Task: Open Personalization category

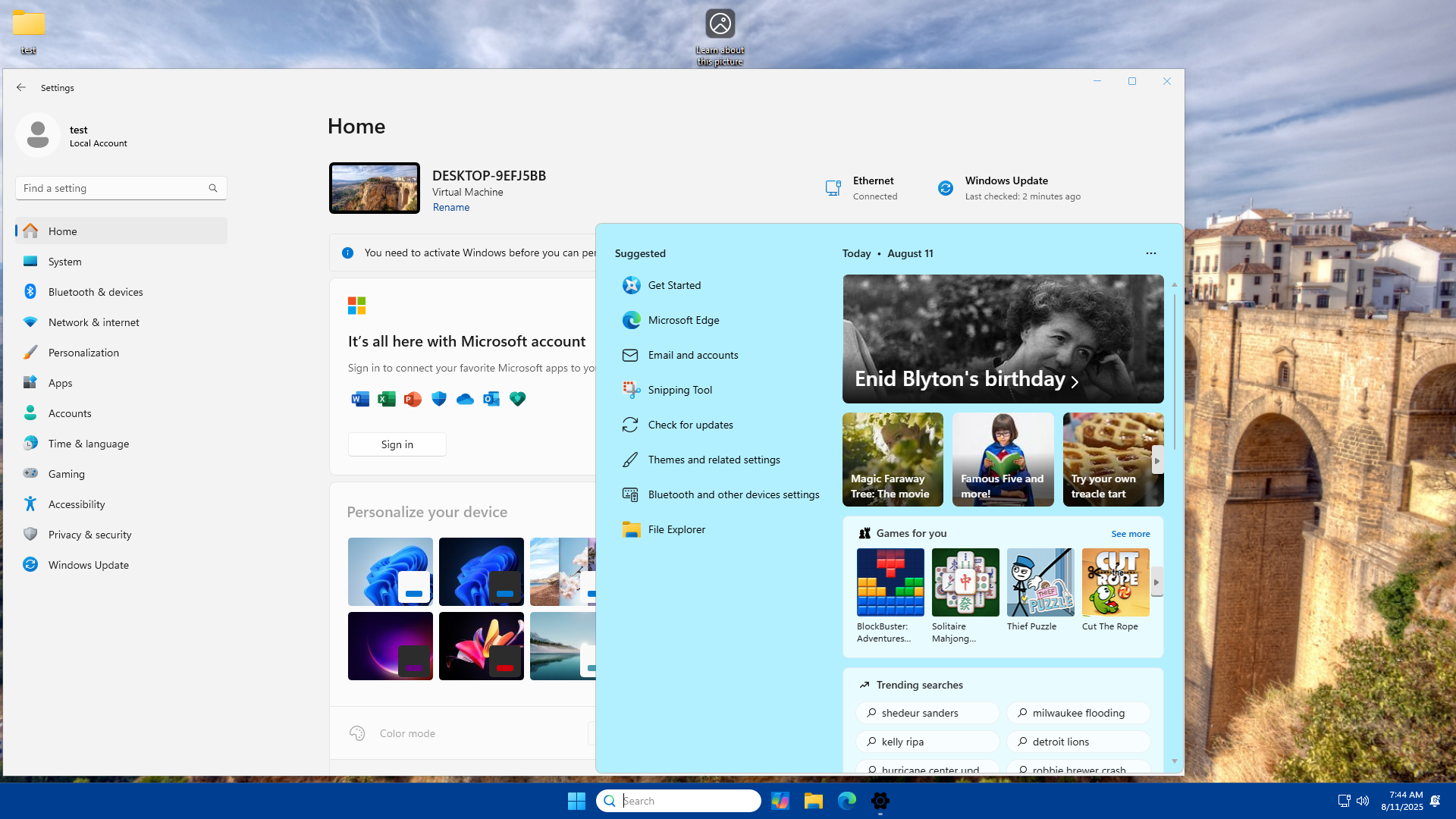Action: click(121, 353)
